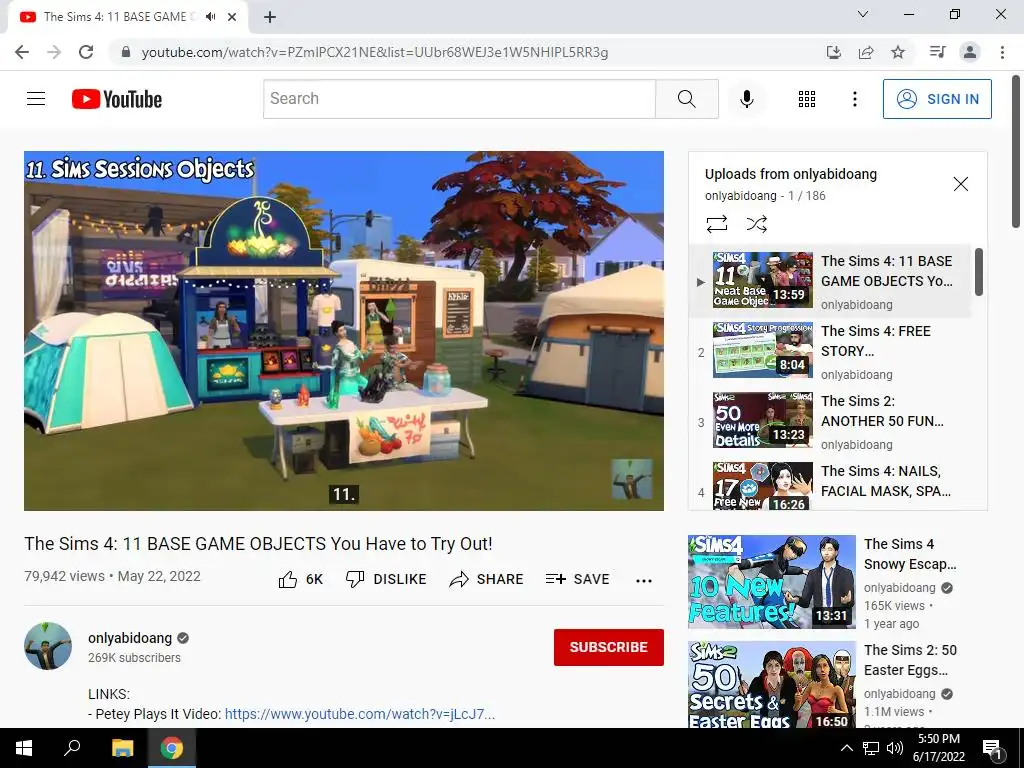Save the video to a playlist
This screenshot has width=1024, height=768.
click(577, 579)
